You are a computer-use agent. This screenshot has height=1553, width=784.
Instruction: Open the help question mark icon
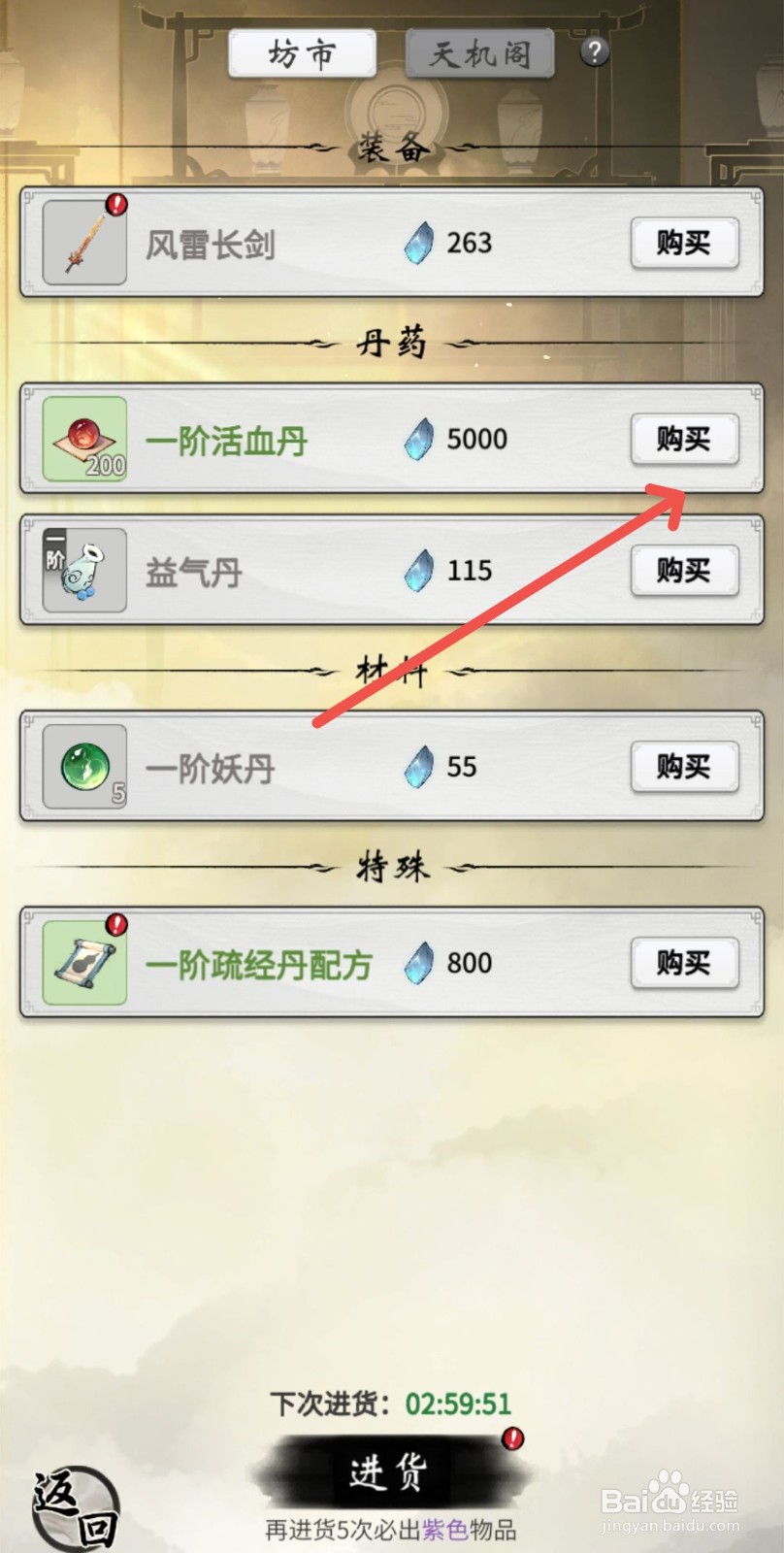[594, 51]
